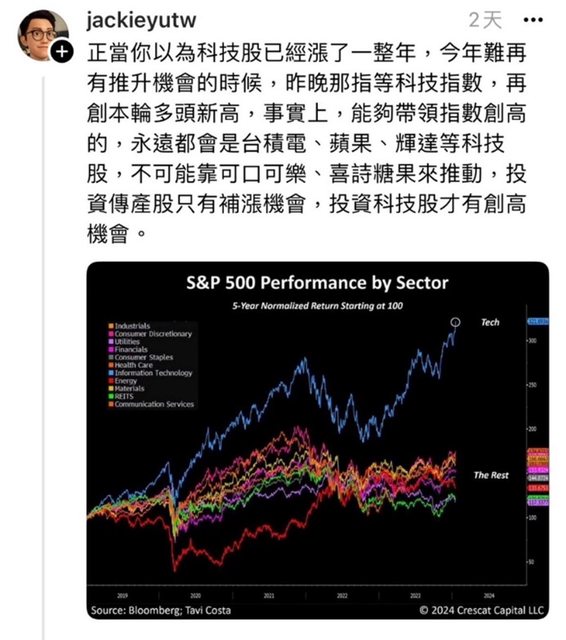This screenshot has width=566, height=640.
Task: Click the jackieyutw username
Action: [x=141, y=20]
